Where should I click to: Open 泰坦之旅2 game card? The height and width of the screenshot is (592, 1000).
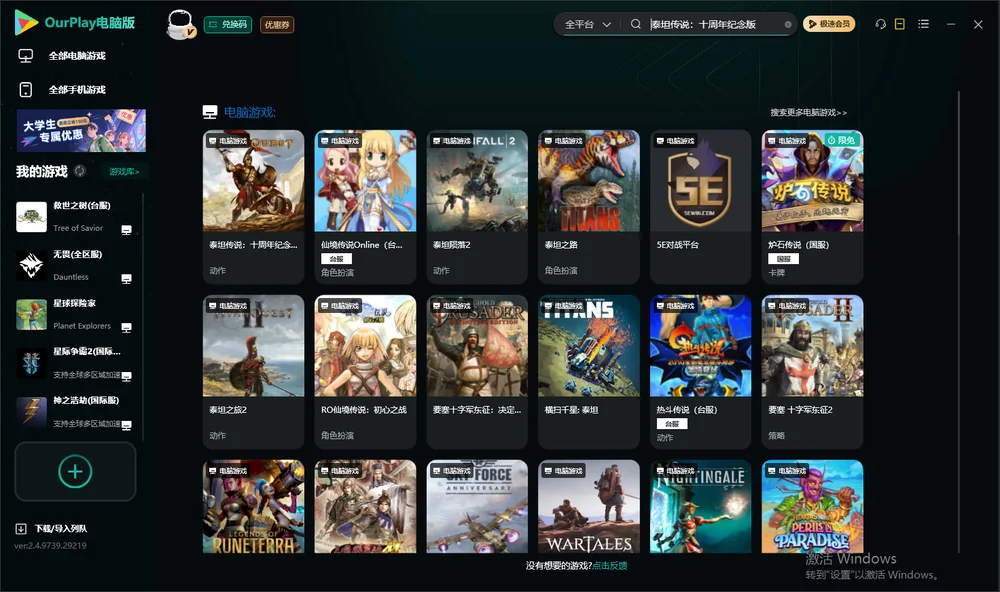253,371
